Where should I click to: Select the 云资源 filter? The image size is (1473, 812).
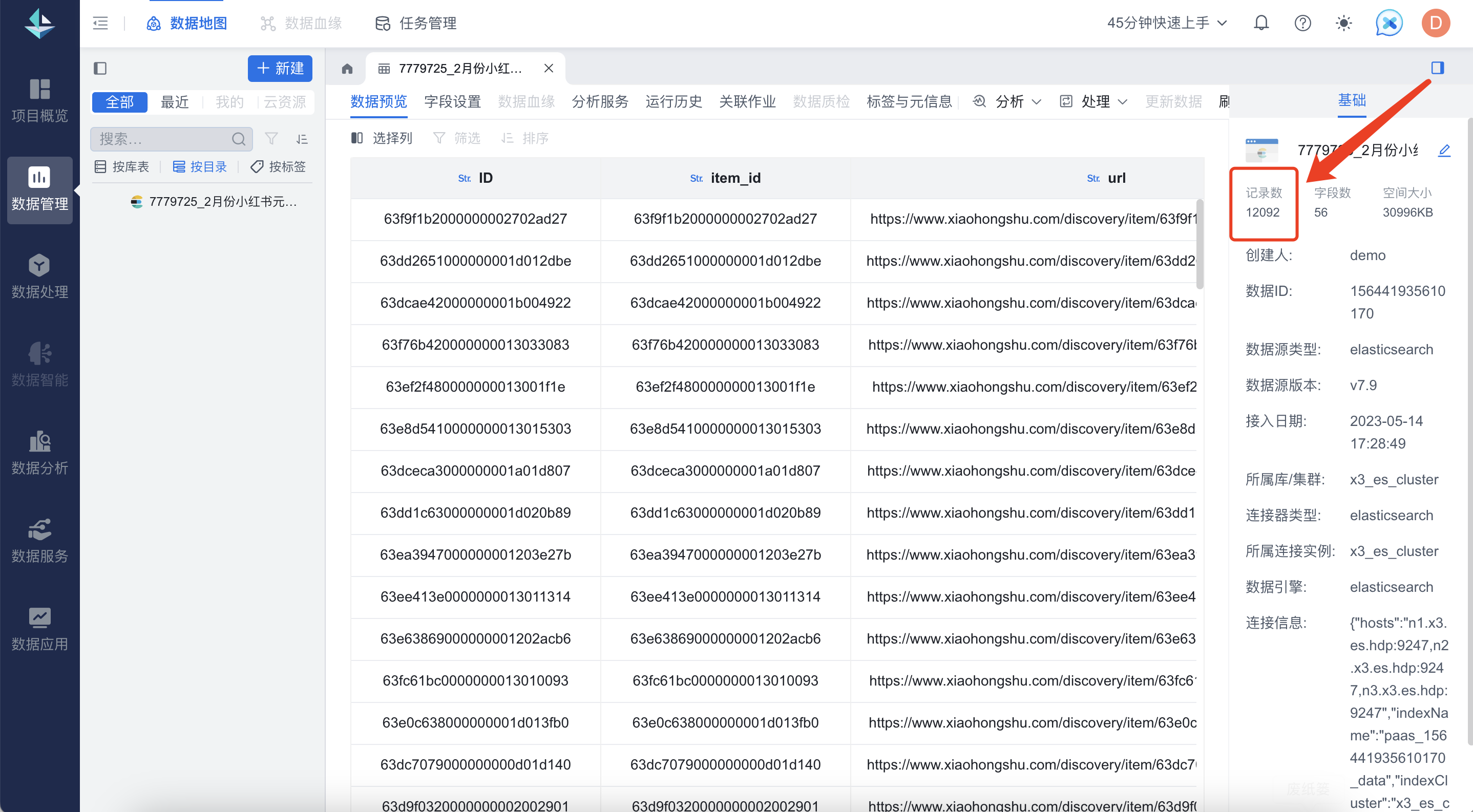285,102
